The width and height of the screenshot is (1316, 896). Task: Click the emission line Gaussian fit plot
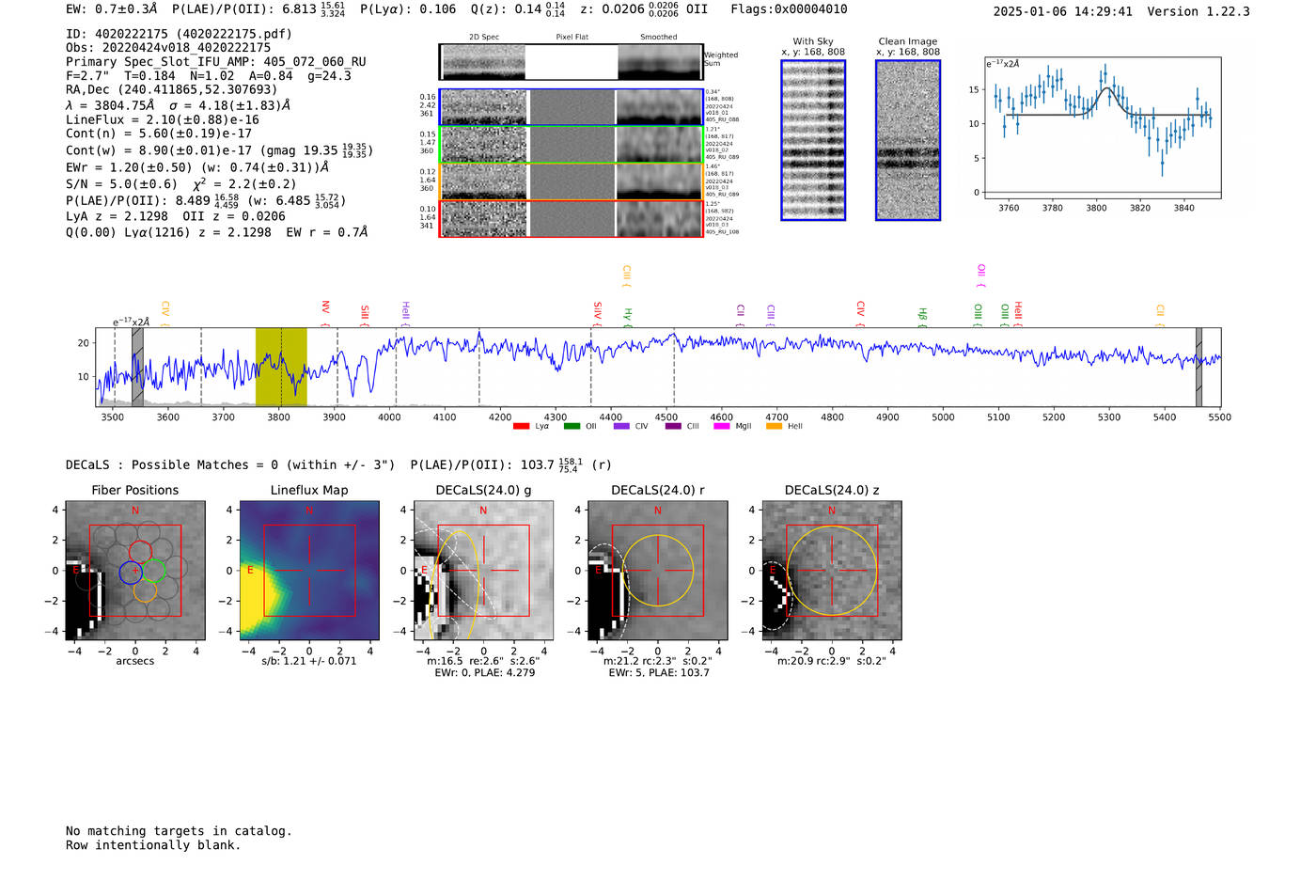[x=1103, y=128]
